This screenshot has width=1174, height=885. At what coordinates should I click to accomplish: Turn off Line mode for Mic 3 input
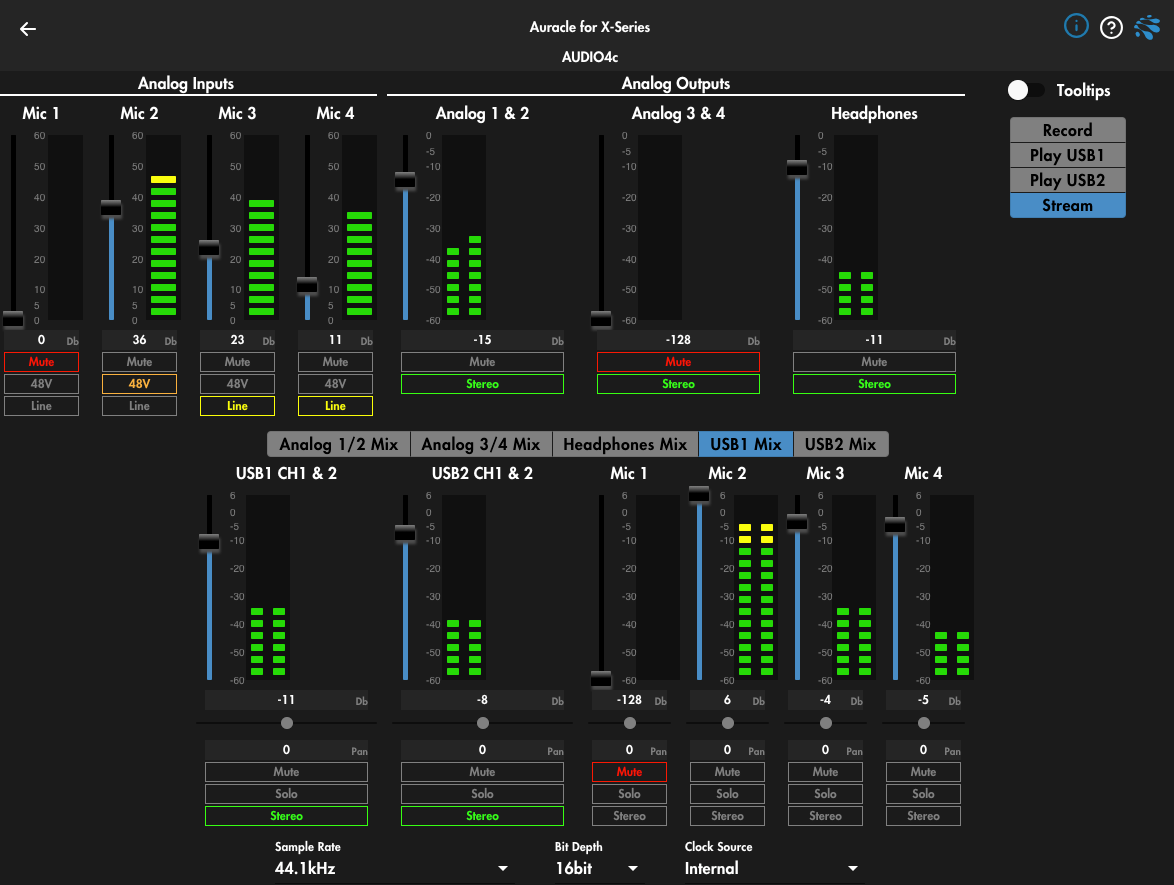pos(237,406)
